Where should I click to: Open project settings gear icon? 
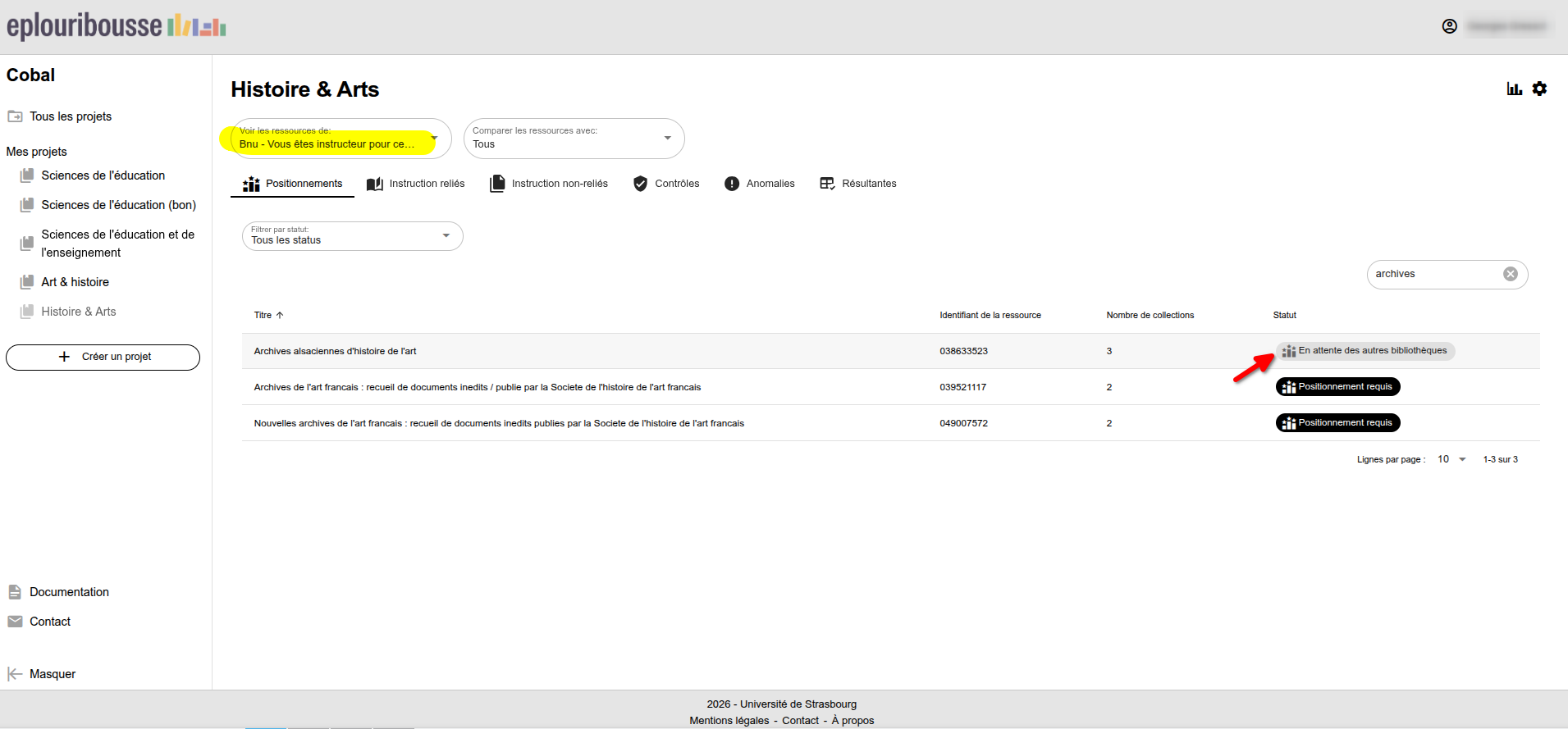click(1539, 89)
